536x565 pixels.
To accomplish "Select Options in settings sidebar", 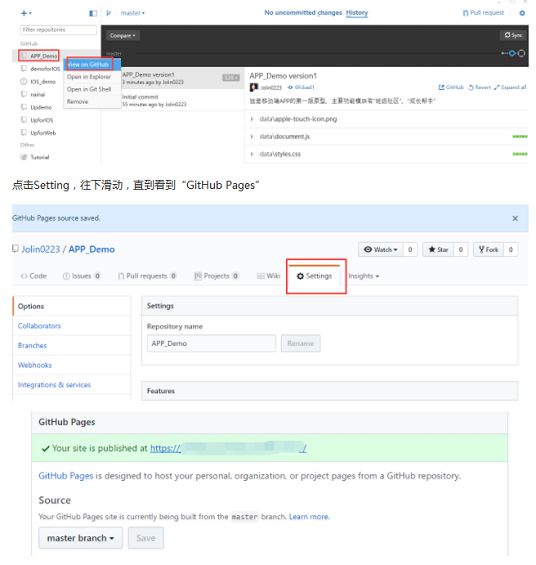I will click(x=72, y=306).
